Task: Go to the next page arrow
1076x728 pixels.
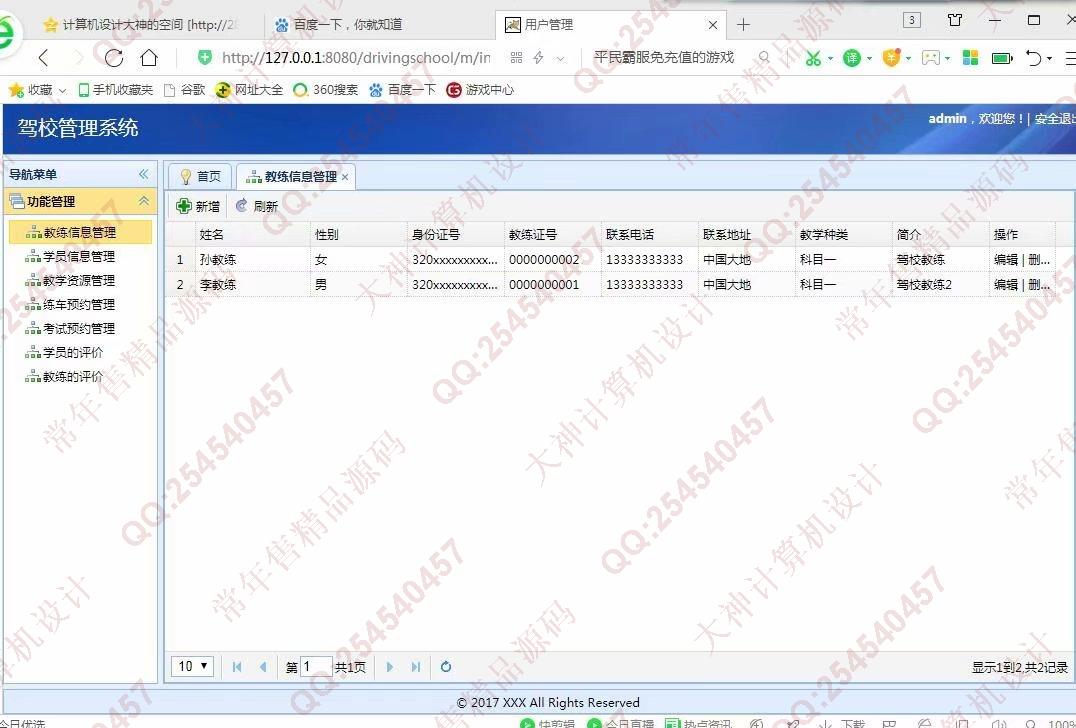Action: coord(390,667)
